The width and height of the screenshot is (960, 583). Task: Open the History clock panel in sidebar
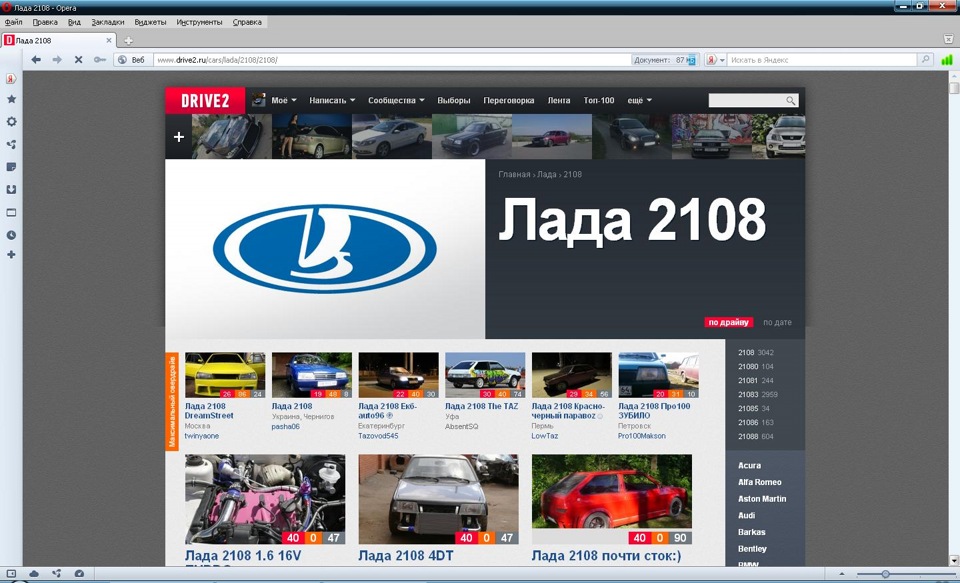[x=11, y=235]
